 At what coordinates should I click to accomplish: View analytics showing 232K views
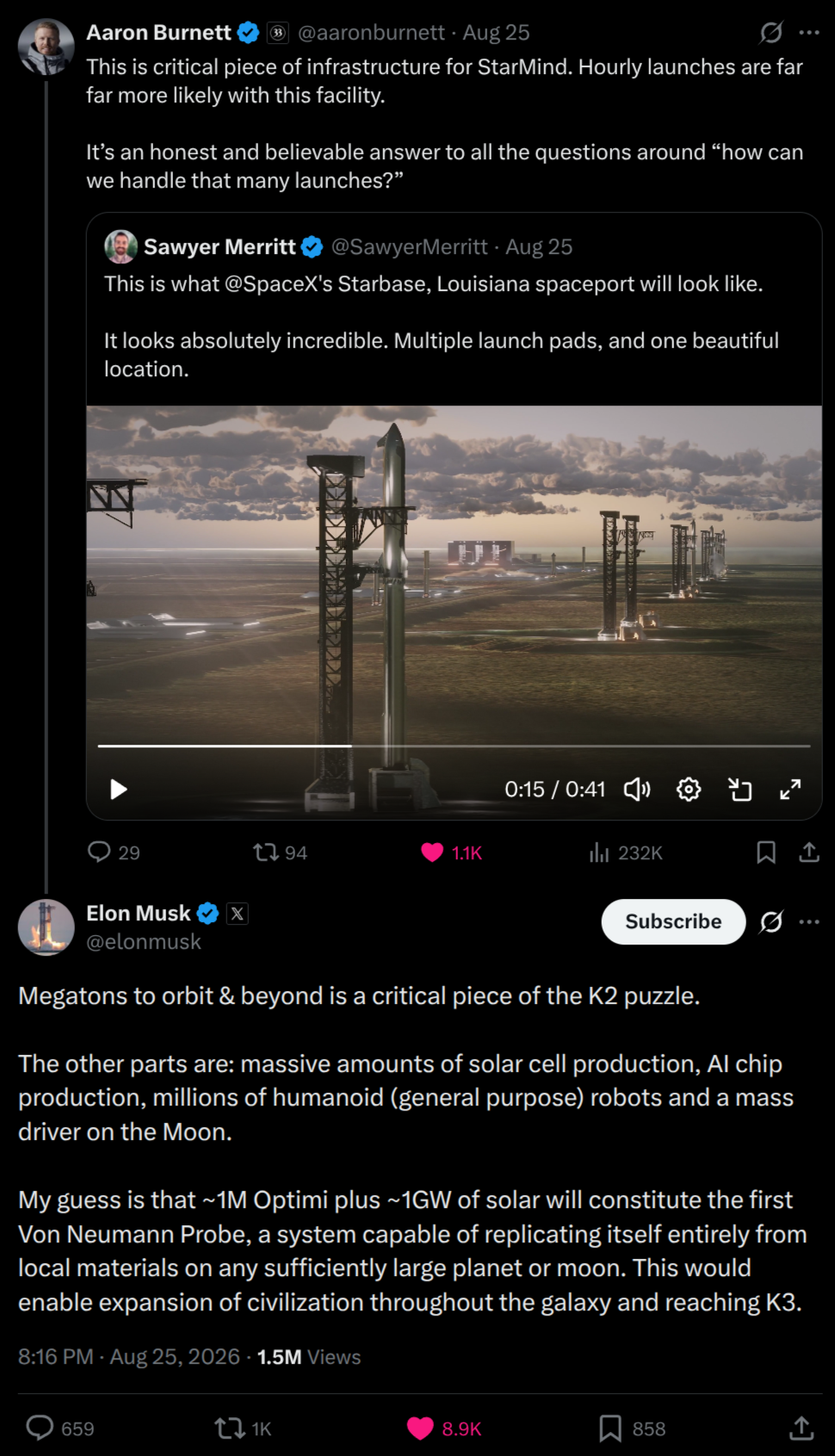click(x=626, y=852)
